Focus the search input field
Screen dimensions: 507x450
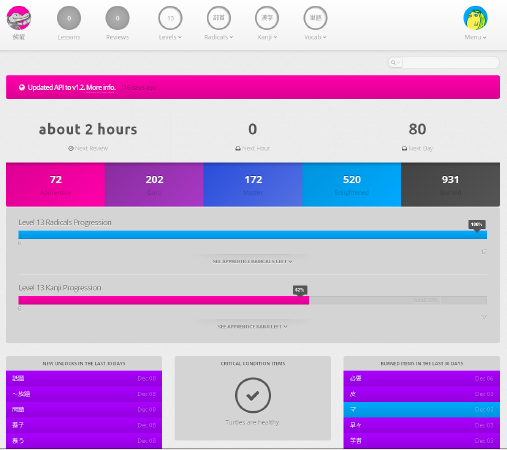pyautogui.click(x=451, y=62)
